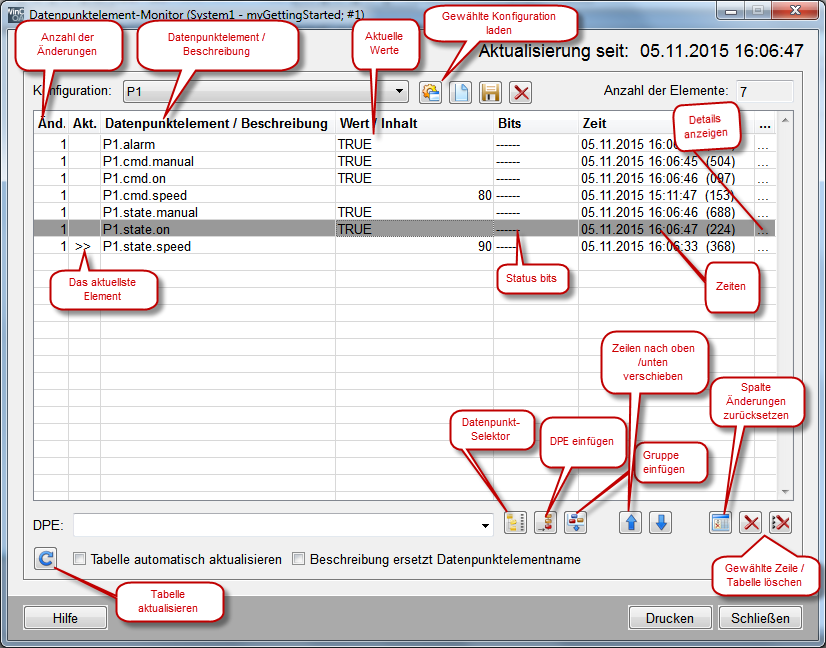This screenshot has height=648, width=826.
Task: Click the 'Akt.' column header
Action: (x=85, y=123)
